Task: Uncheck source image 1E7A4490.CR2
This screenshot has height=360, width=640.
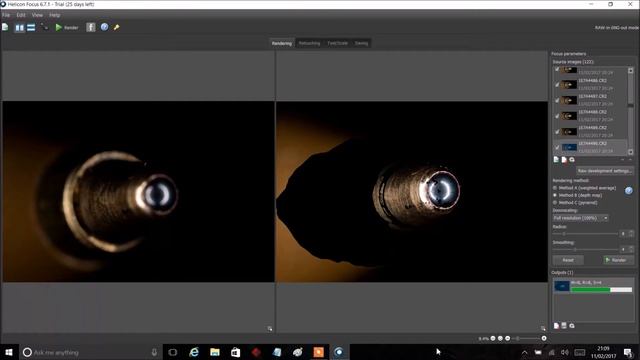Action: point(557,147)
